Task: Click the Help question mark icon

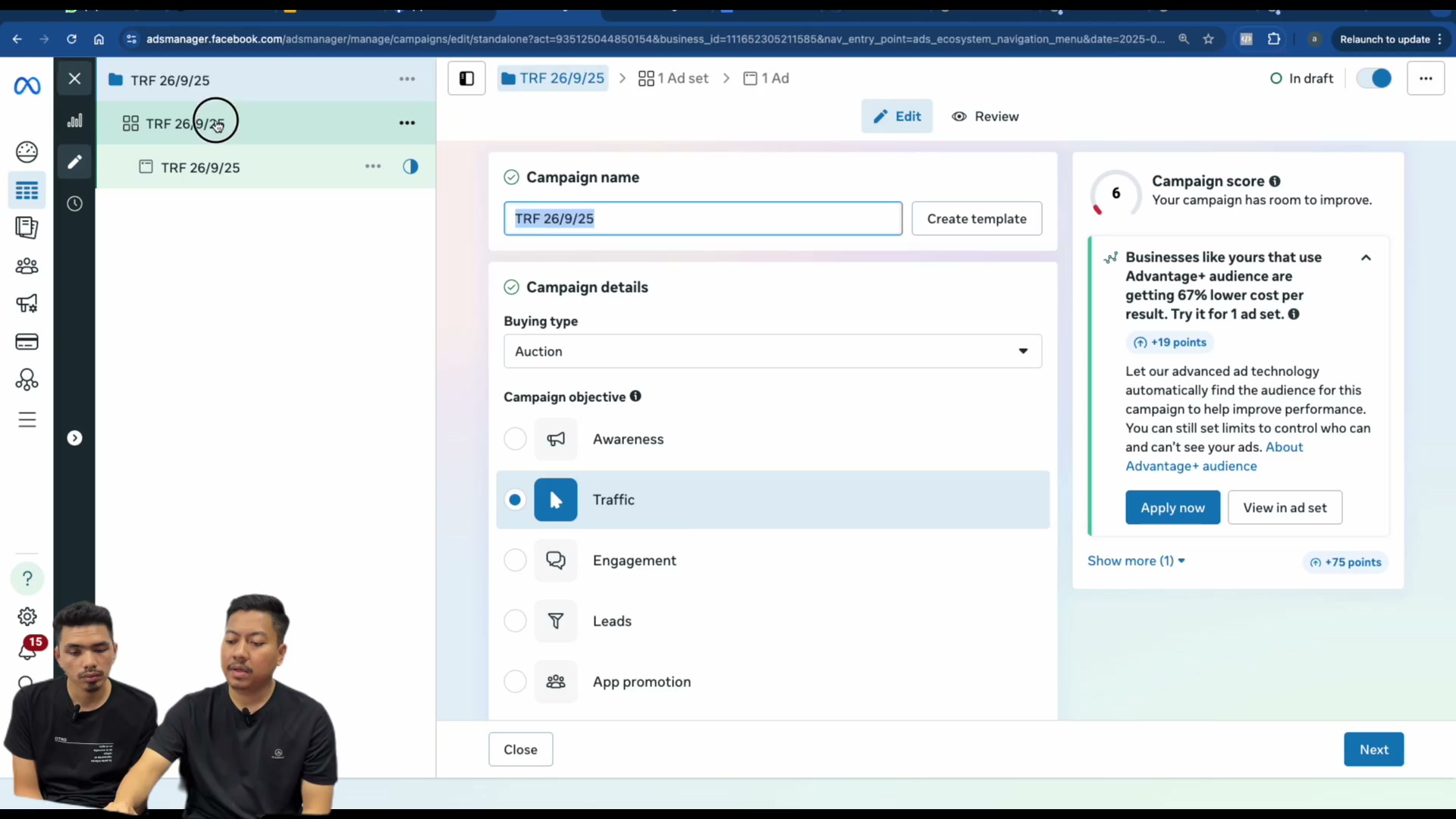Action: coord(27,579)
